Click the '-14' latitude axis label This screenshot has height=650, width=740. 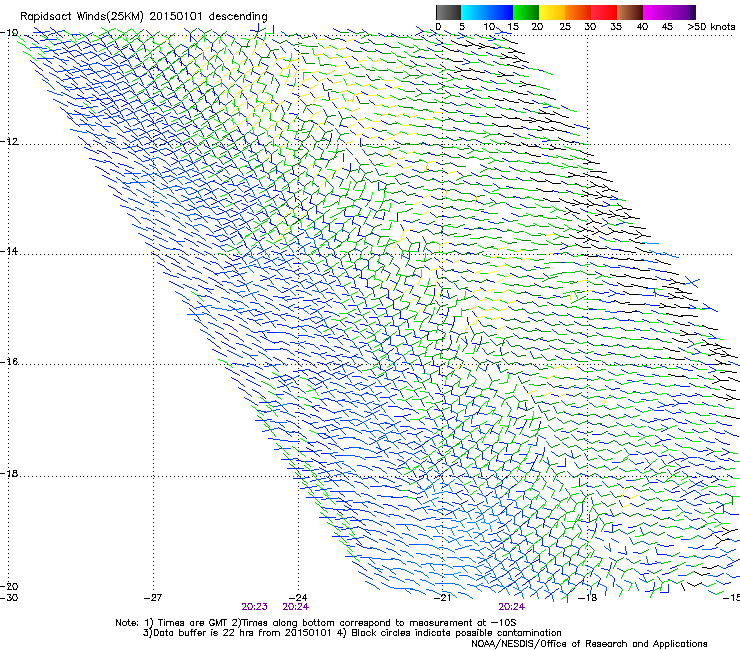(9, 251)
